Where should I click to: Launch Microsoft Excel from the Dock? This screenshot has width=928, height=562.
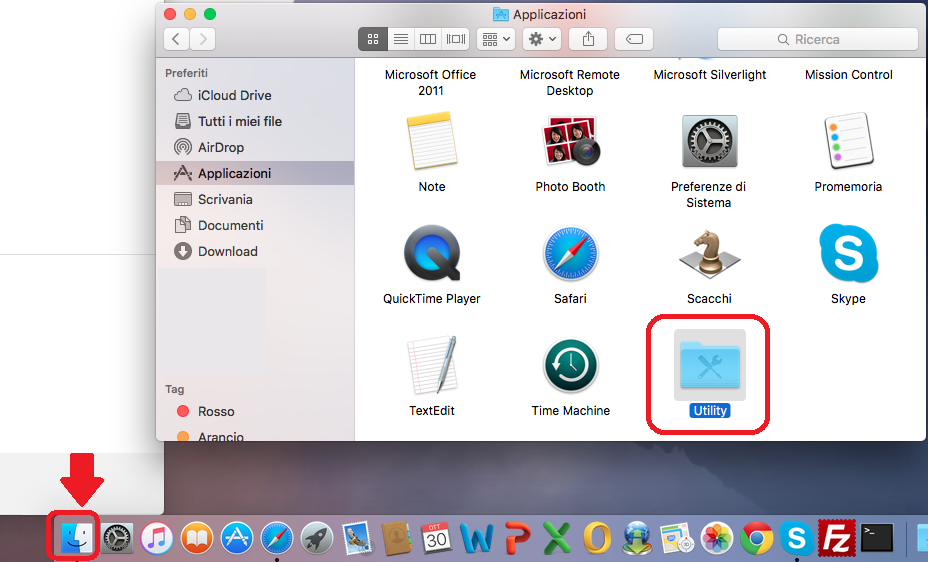coord(557,538)
